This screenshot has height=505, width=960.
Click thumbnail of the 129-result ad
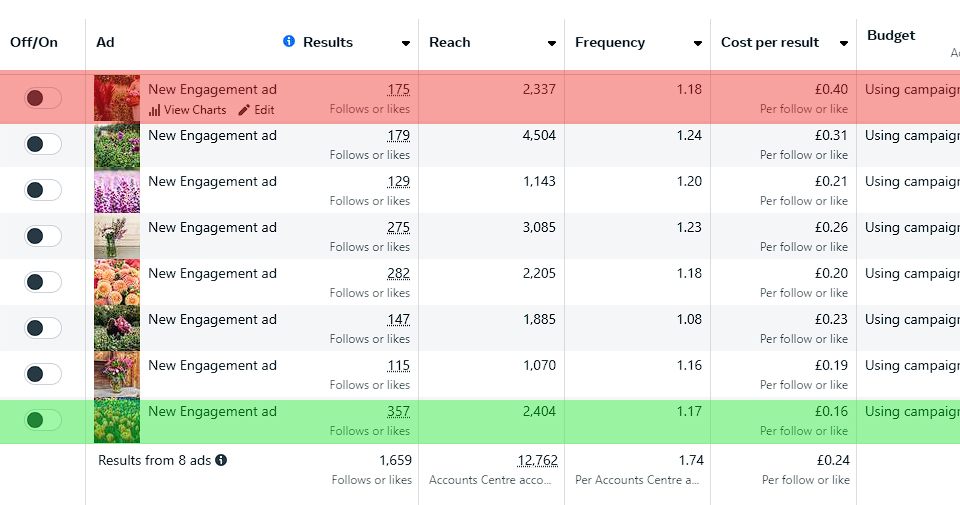click(x=117, y=190)
